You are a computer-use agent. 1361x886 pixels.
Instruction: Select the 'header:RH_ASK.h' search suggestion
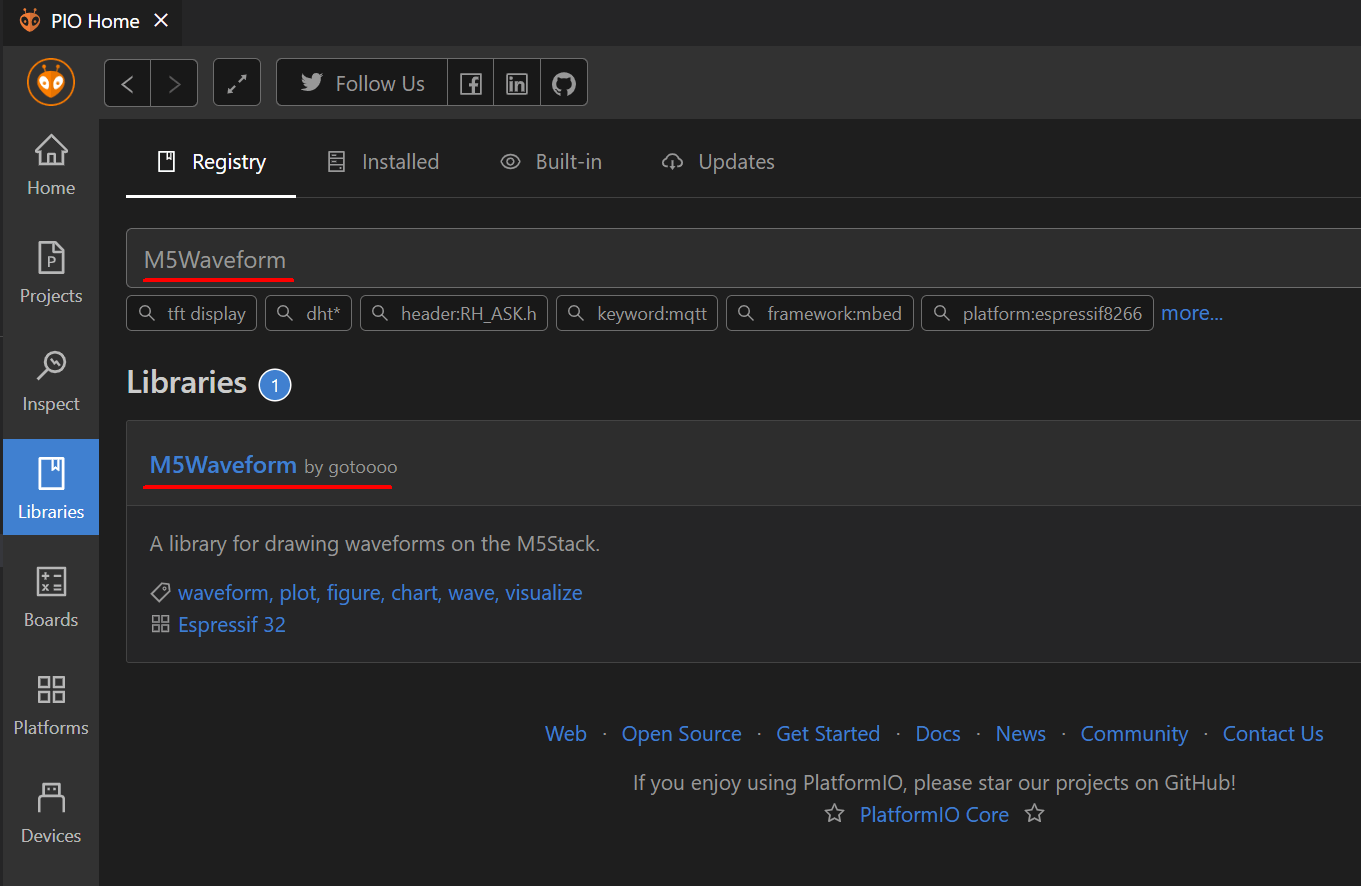point(454,313)
